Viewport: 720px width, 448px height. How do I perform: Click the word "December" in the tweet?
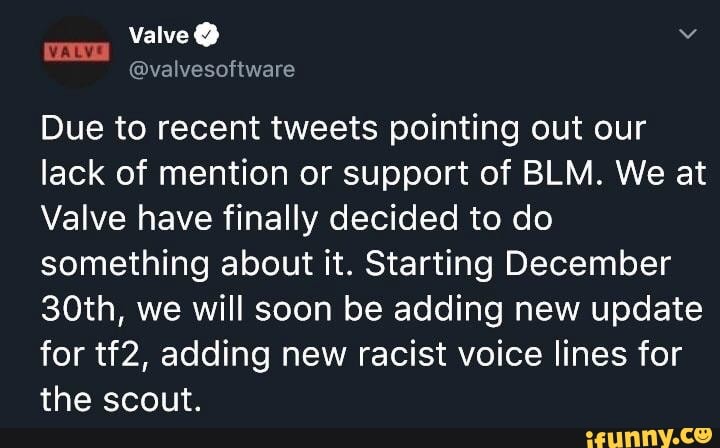(x=588, y=266)
